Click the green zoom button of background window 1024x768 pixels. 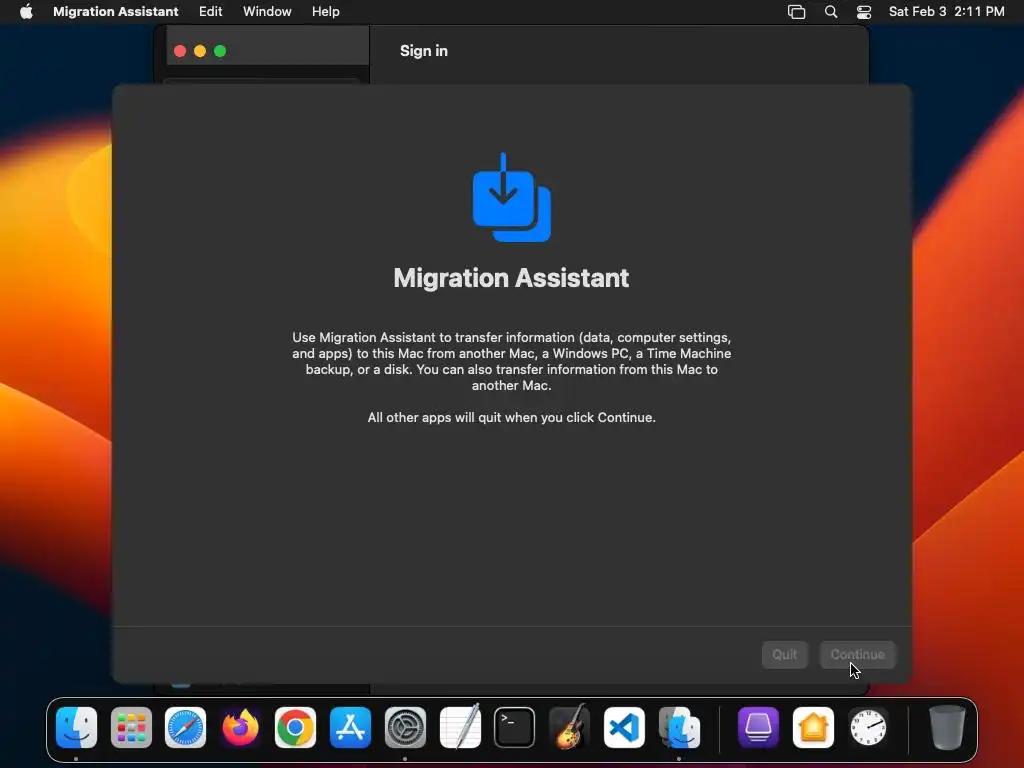coord(220,51)
